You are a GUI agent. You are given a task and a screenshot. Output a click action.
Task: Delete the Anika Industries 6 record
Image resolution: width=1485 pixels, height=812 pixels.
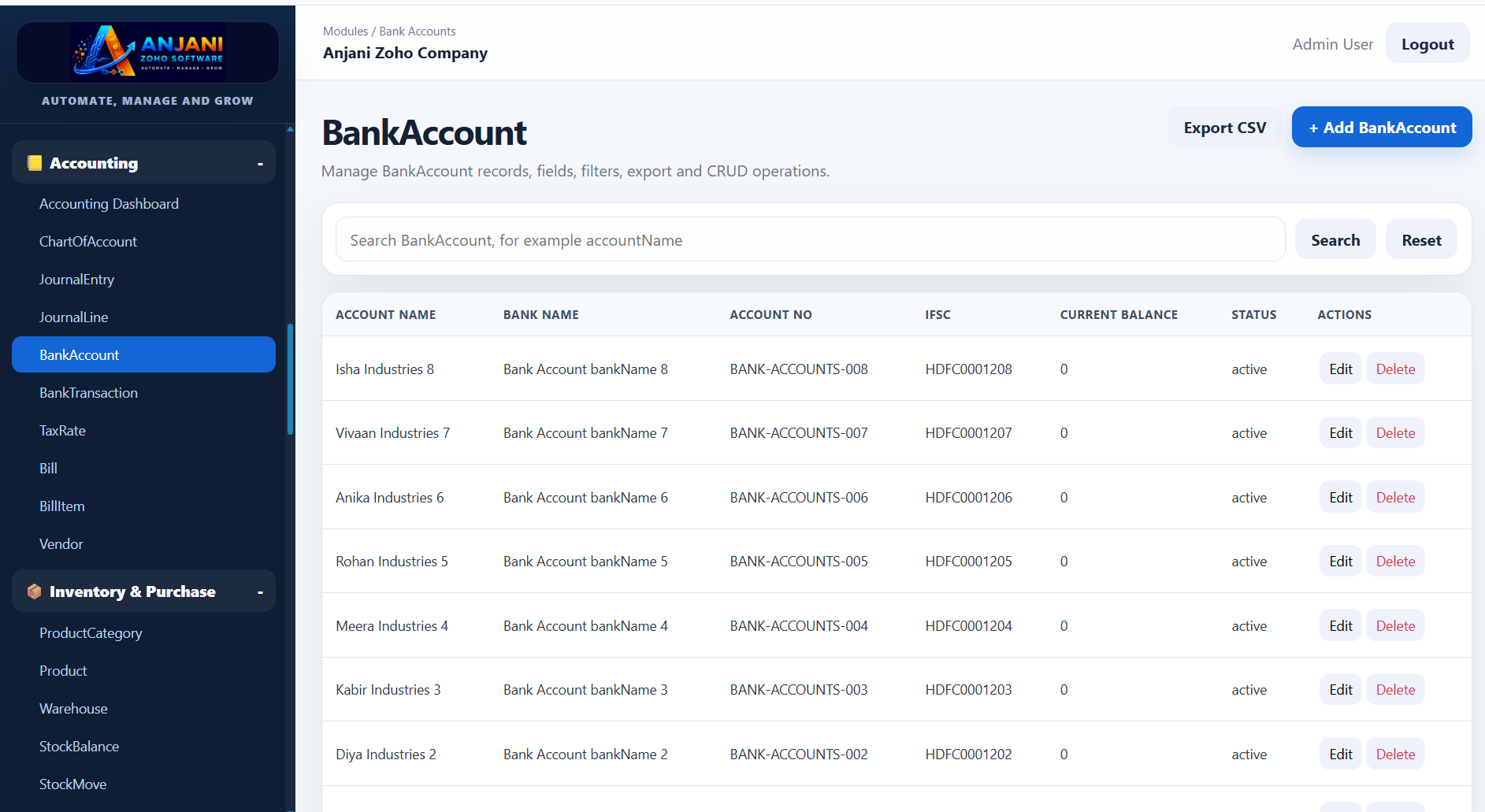1395,498
